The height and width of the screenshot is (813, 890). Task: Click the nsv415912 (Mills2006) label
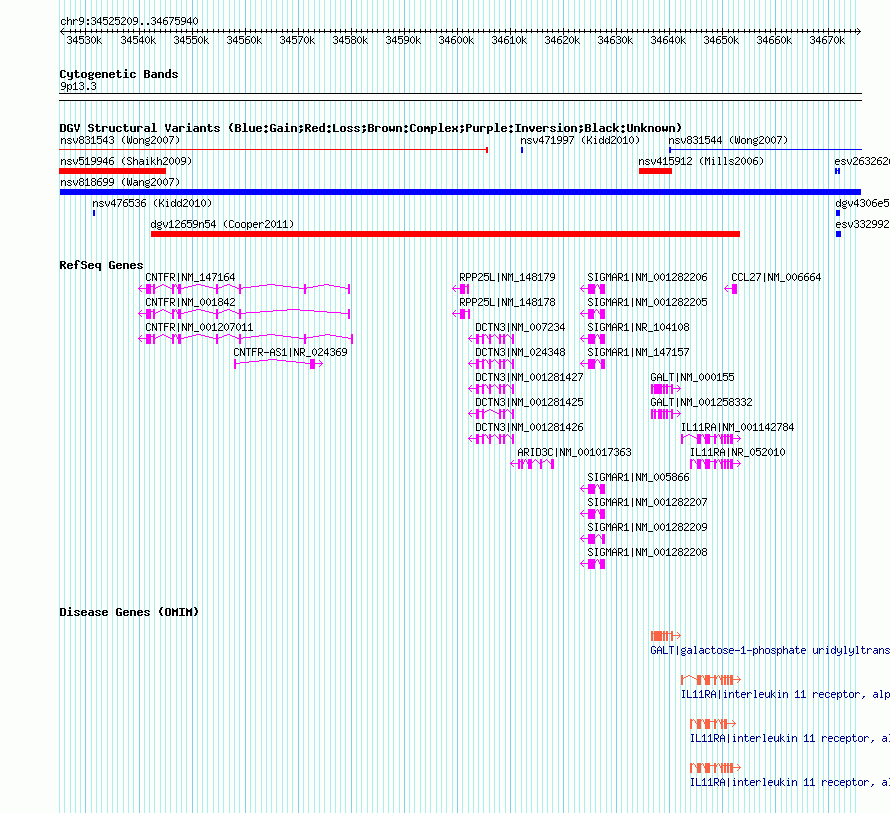701,161
